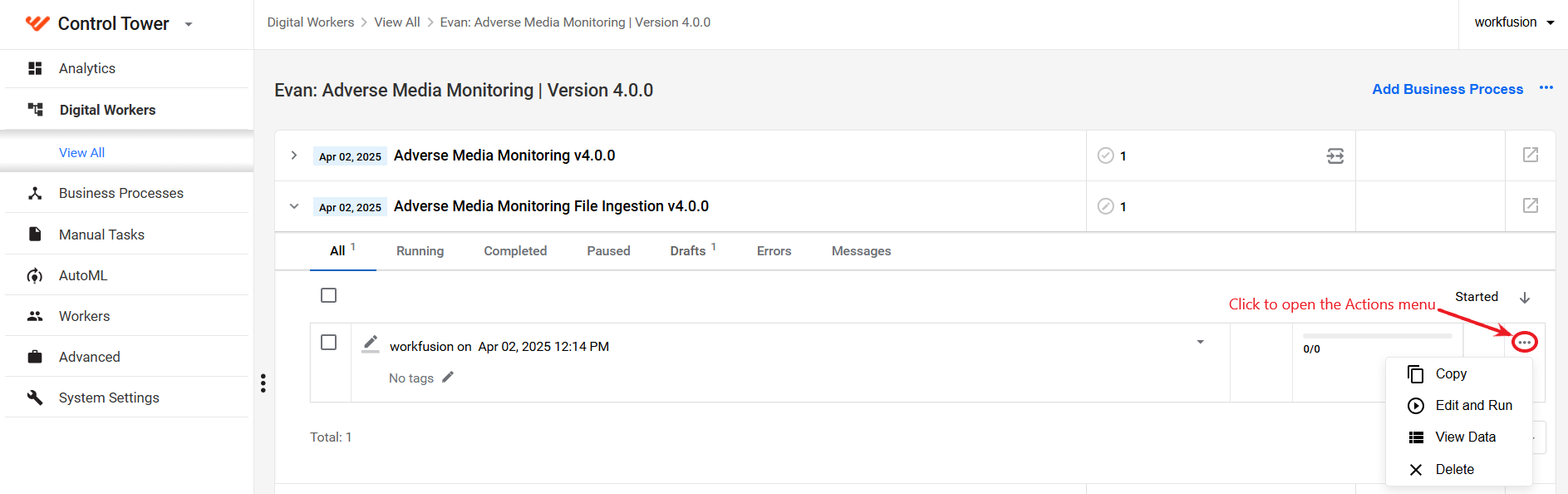Click Add Business Process
Screen dimensions: 1568x494
[1448, 89]
